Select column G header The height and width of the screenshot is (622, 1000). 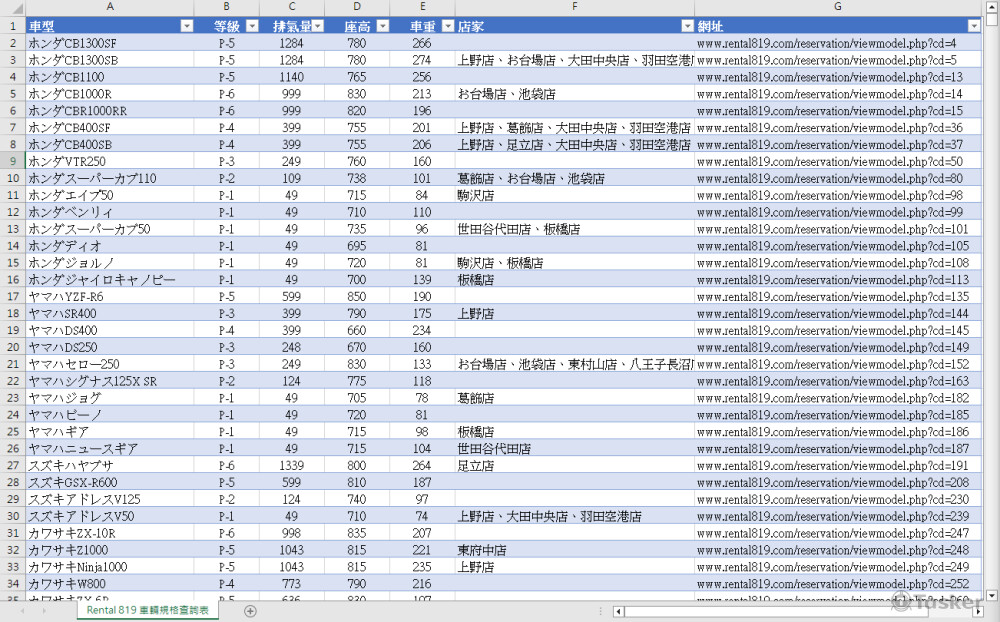(837, 8)
